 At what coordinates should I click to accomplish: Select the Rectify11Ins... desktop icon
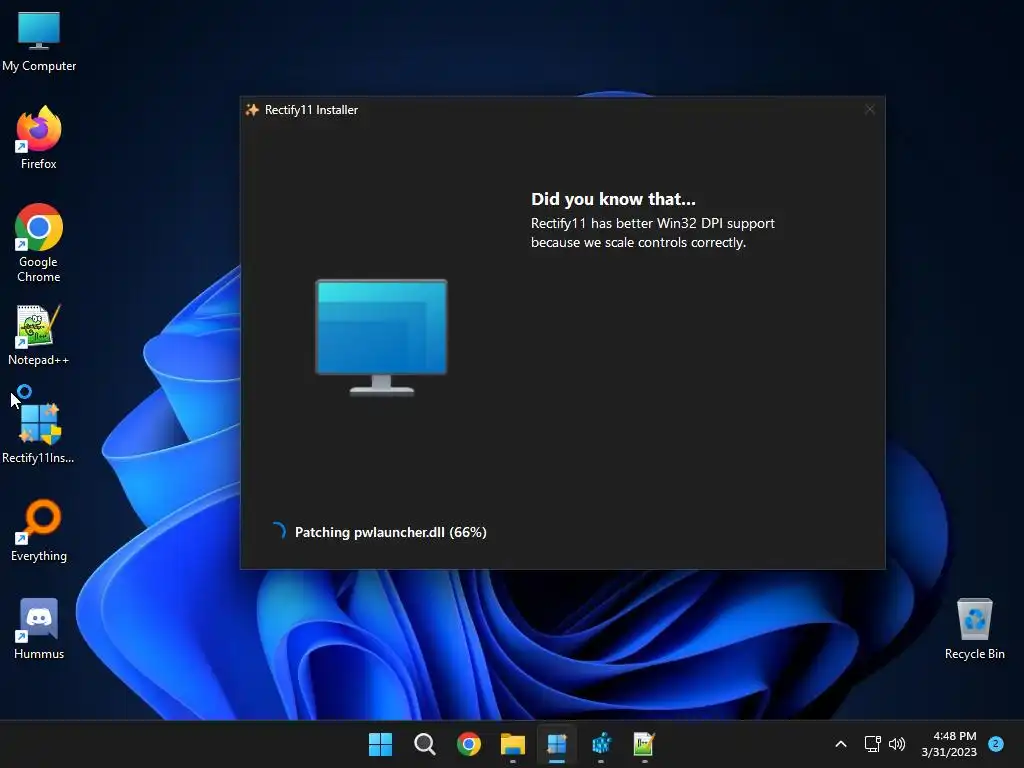click(x=39, y=432)
